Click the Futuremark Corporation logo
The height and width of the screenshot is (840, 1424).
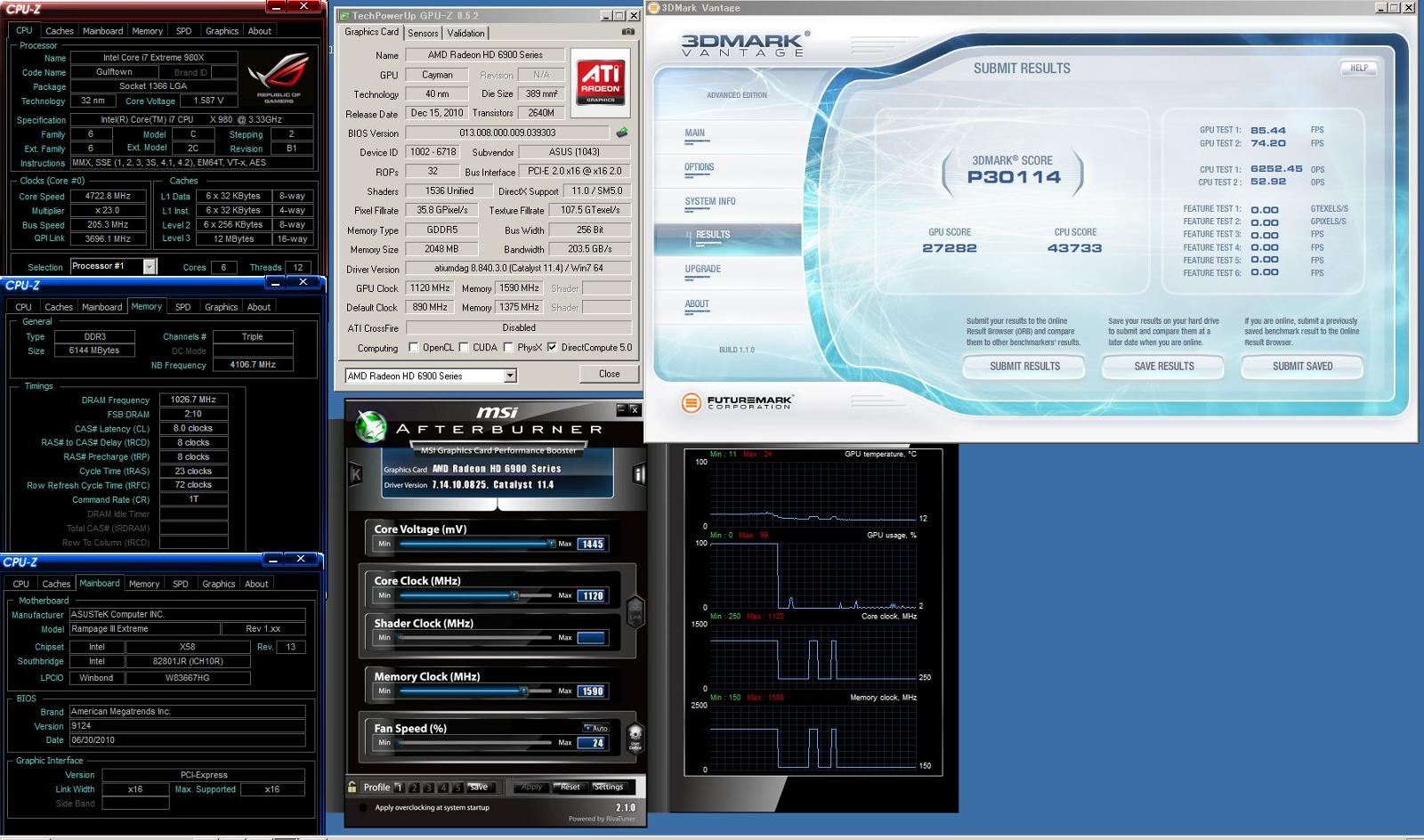tap(737, 403)
